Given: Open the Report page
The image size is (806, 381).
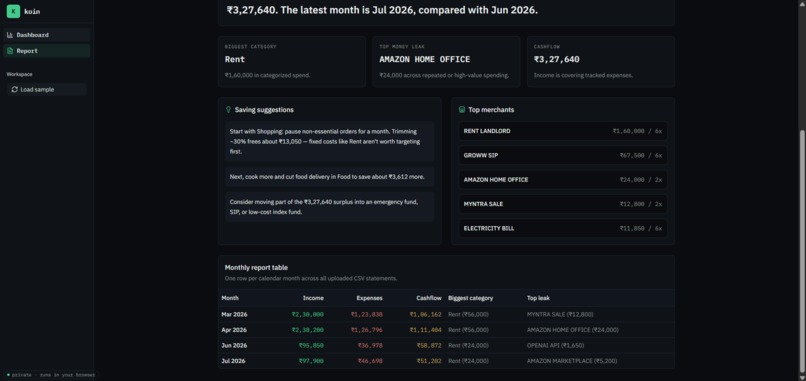Looking at the screenshot, I should coord(47,51).
